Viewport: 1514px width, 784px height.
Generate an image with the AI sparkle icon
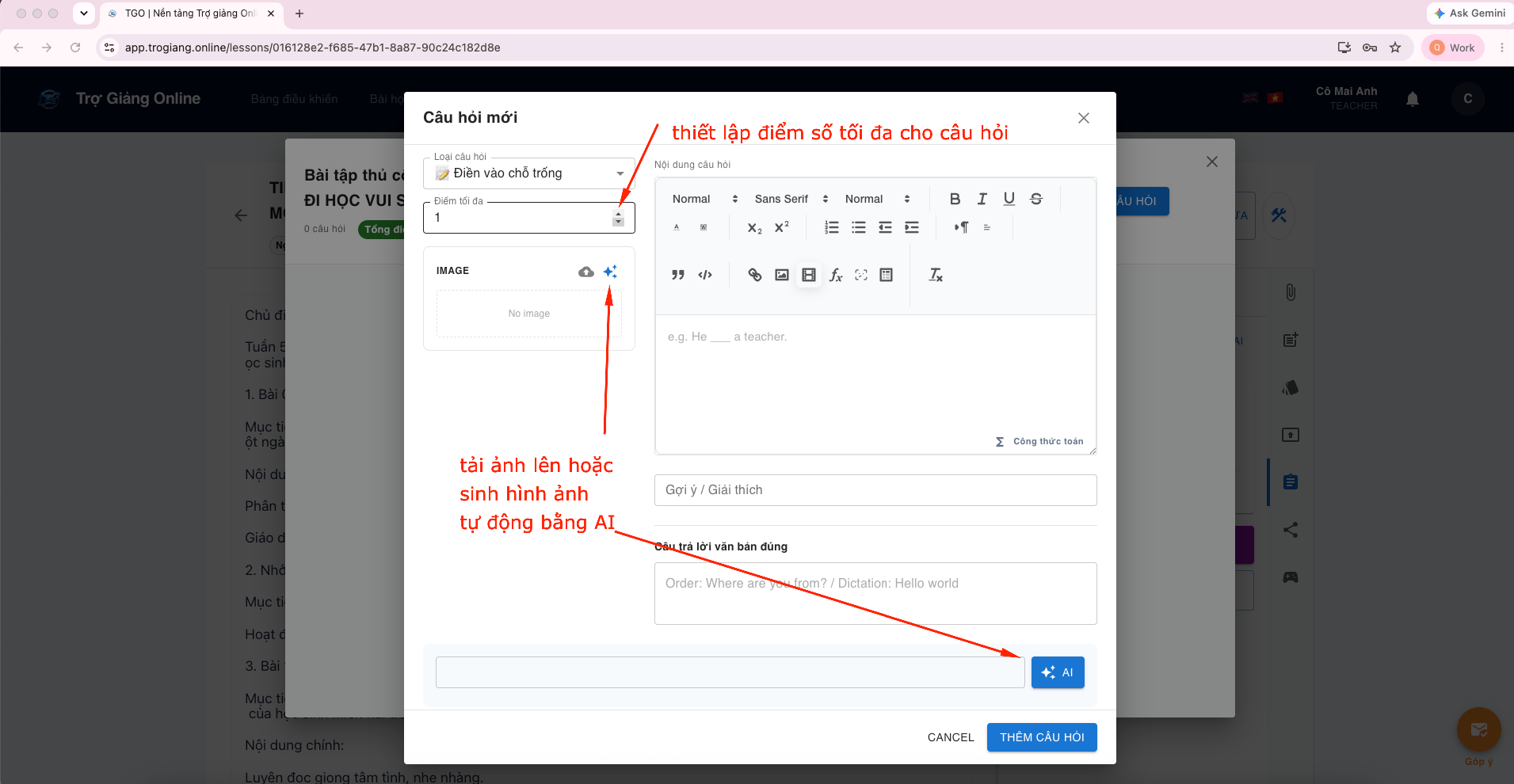[x=610, y=272]
